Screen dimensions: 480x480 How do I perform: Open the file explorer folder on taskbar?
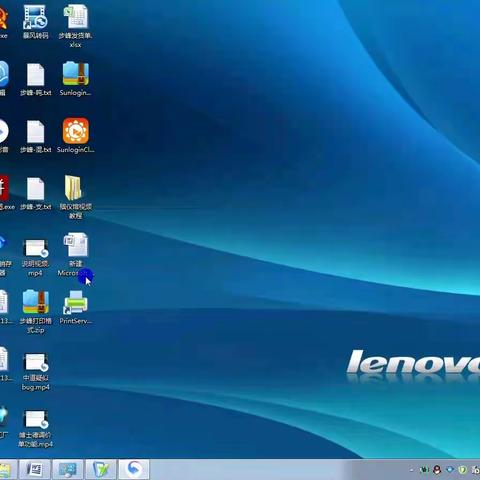pos(6,469)
